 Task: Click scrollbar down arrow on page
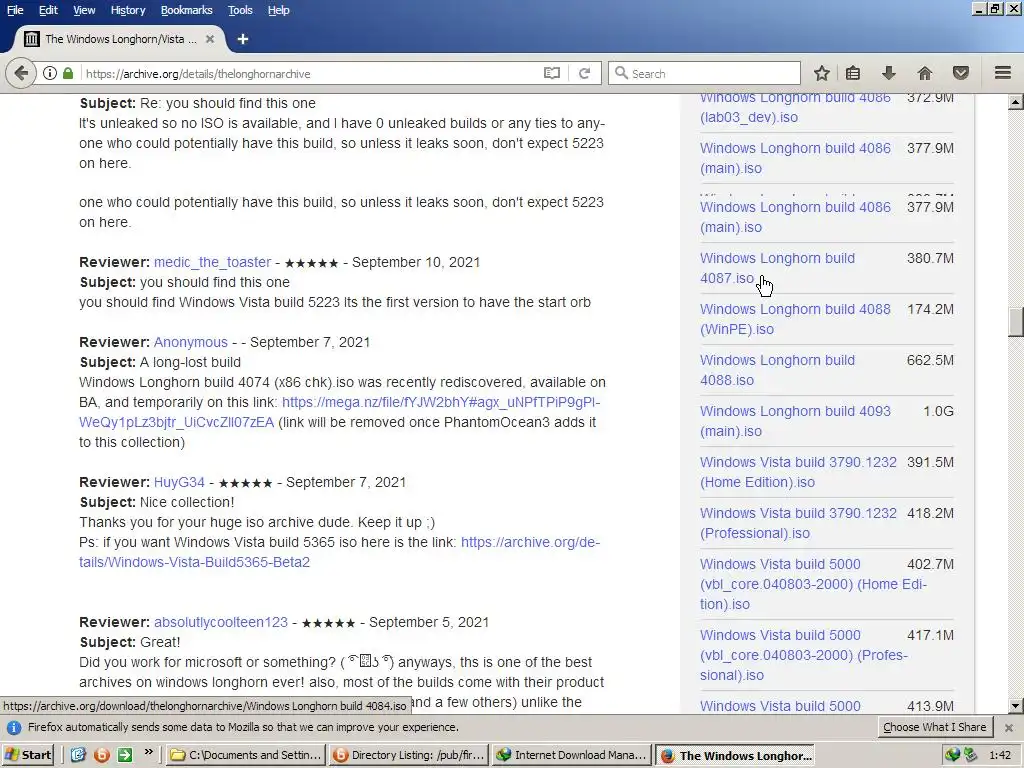pyautogui.click(x=1016, y=705)
